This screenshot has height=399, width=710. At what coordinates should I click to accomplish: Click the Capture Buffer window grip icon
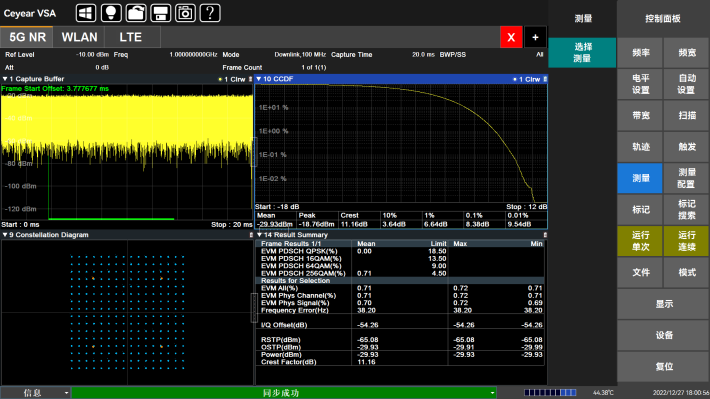tap(250, 79)
